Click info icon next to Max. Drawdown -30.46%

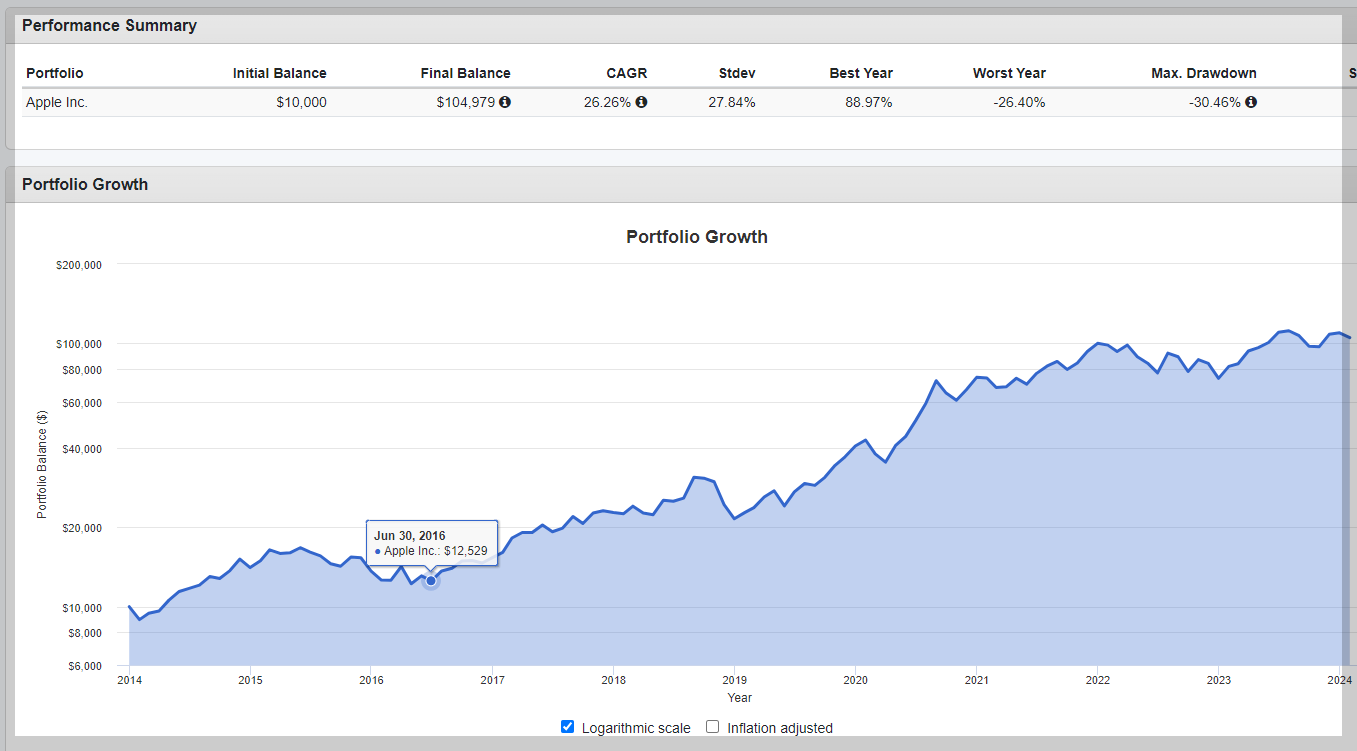coord(1251,102)
